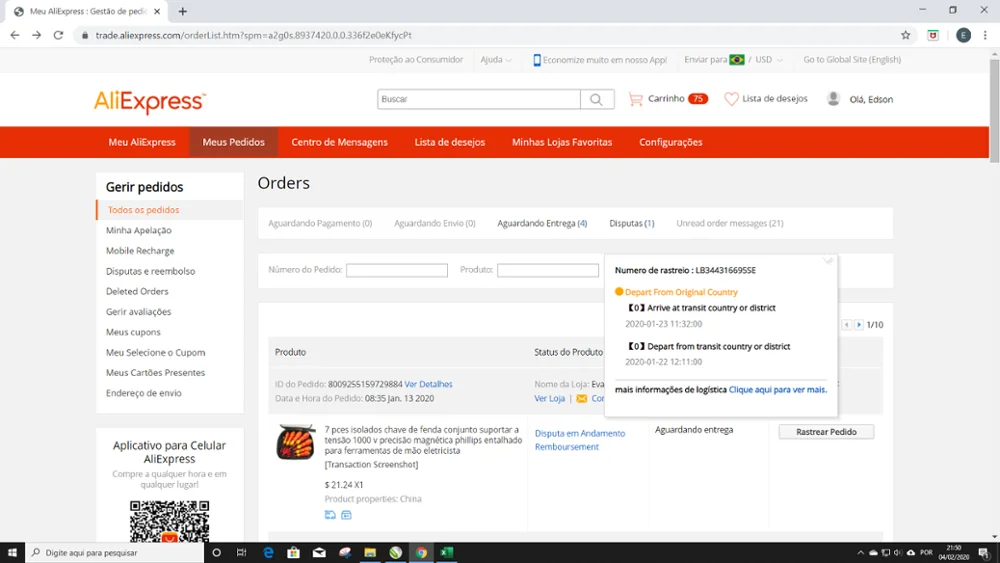Open Disputa em Andamento link
Viewport: 1000px width, 563px height.
click(580, 433)
